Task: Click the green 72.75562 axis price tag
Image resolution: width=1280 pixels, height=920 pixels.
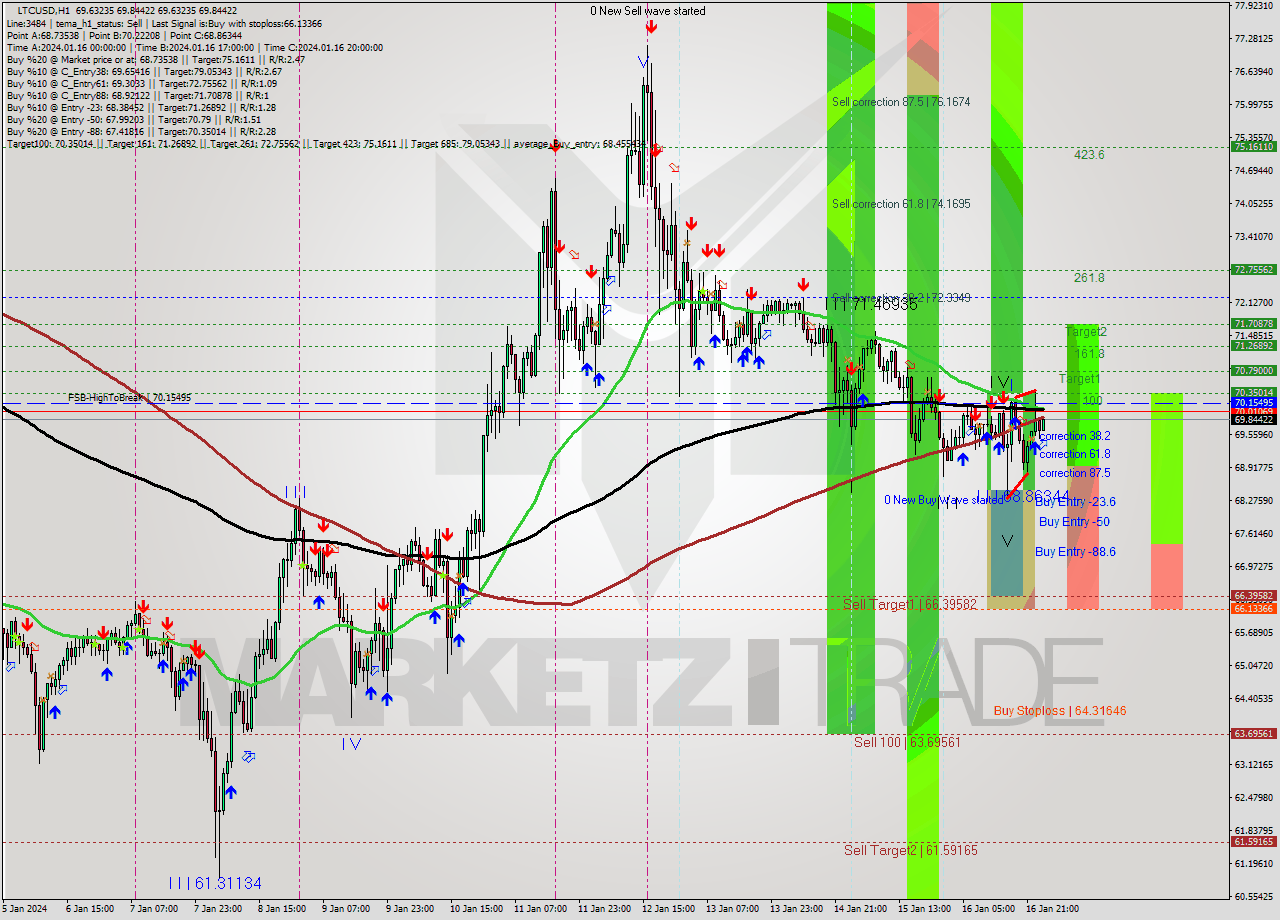Action: [x=1254, y=269]
